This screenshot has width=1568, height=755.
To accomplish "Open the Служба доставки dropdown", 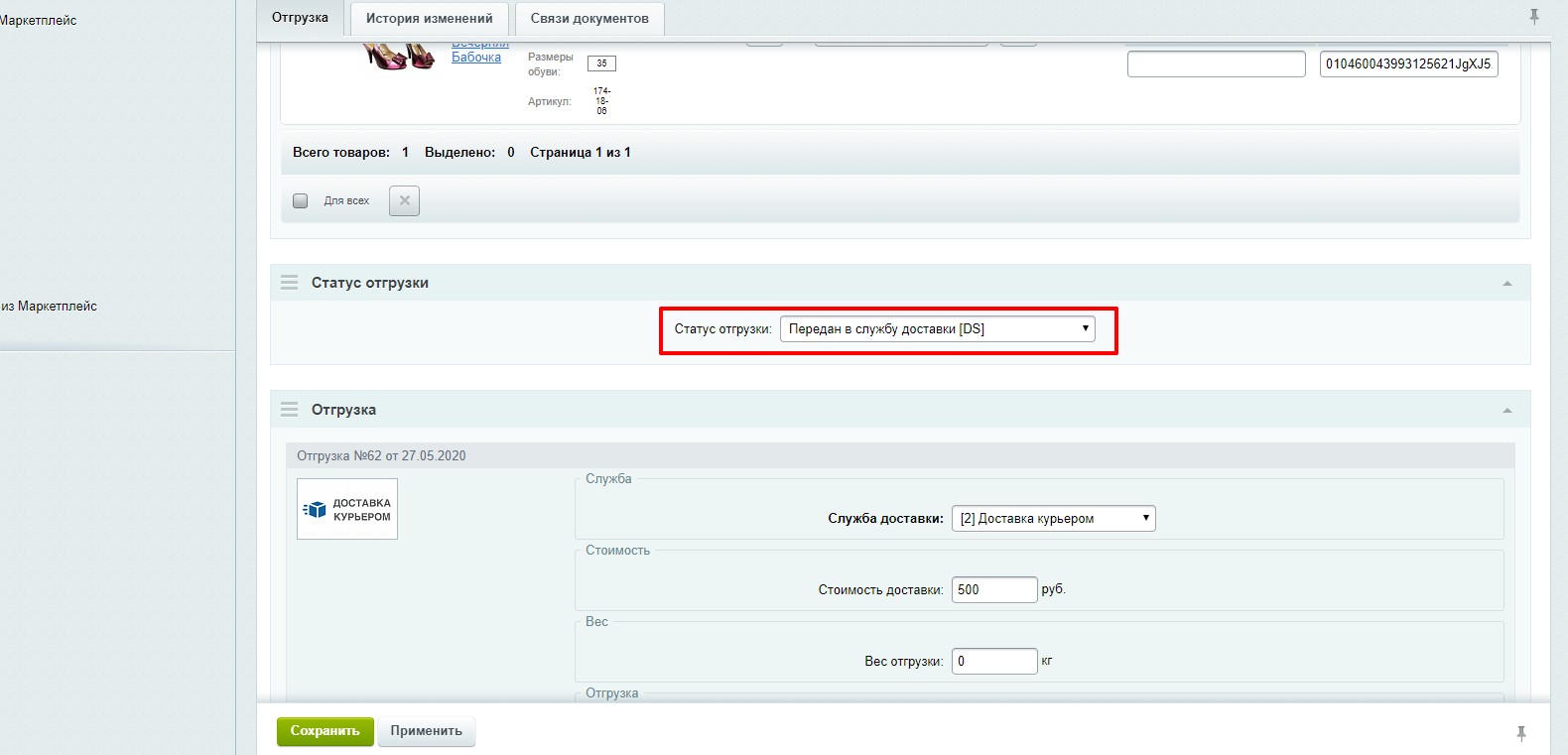I will [x=1053, y=518].
